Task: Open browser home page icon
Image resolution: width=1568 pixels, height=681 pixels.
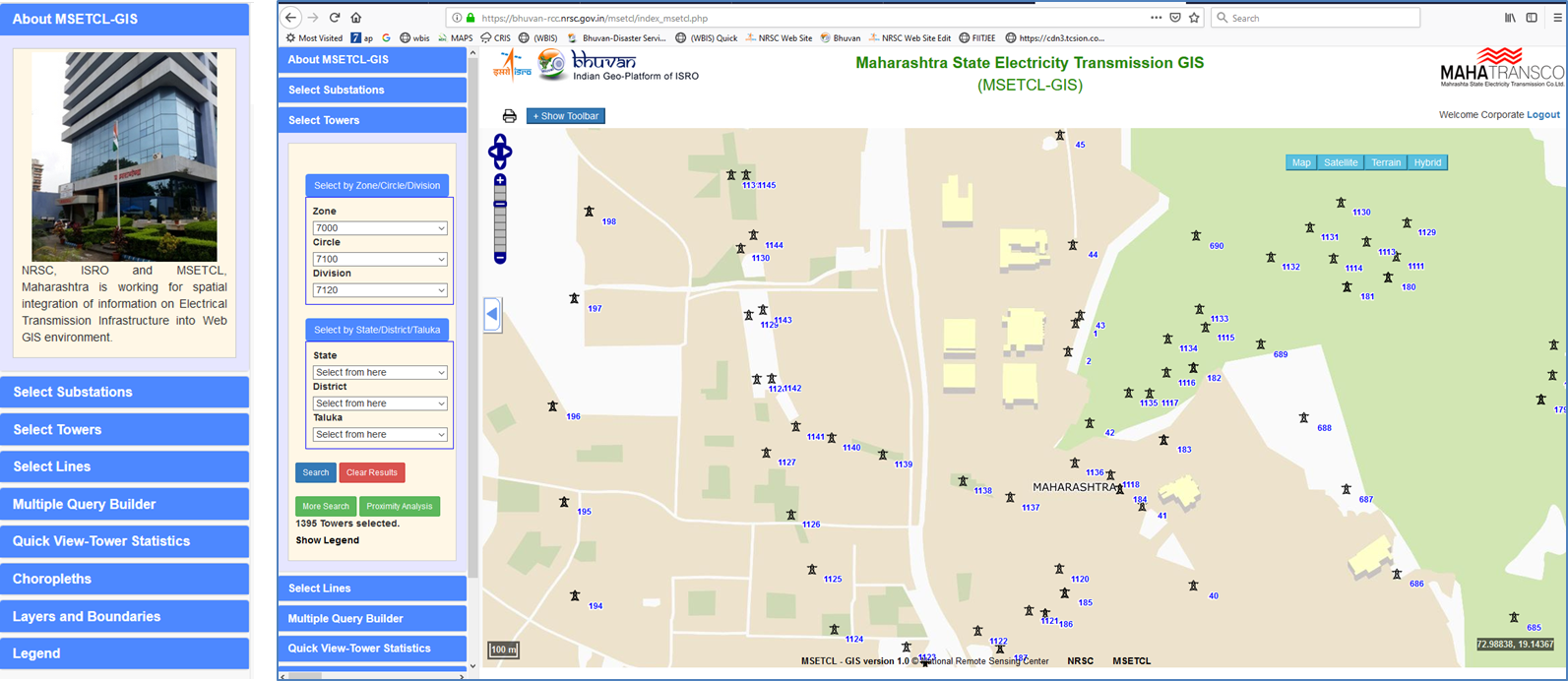Action: pos(356,18)
